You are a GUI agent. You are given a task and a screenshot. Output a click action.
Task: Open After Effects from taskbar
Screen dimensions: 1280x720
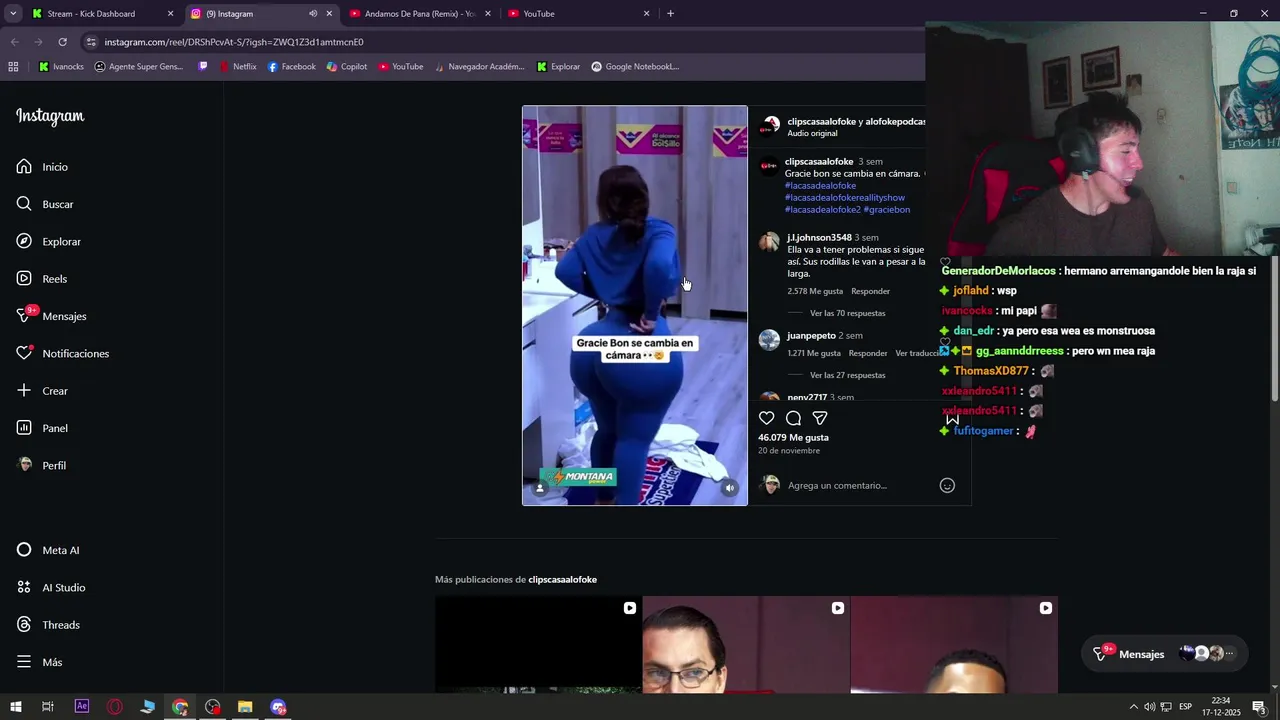82,707
